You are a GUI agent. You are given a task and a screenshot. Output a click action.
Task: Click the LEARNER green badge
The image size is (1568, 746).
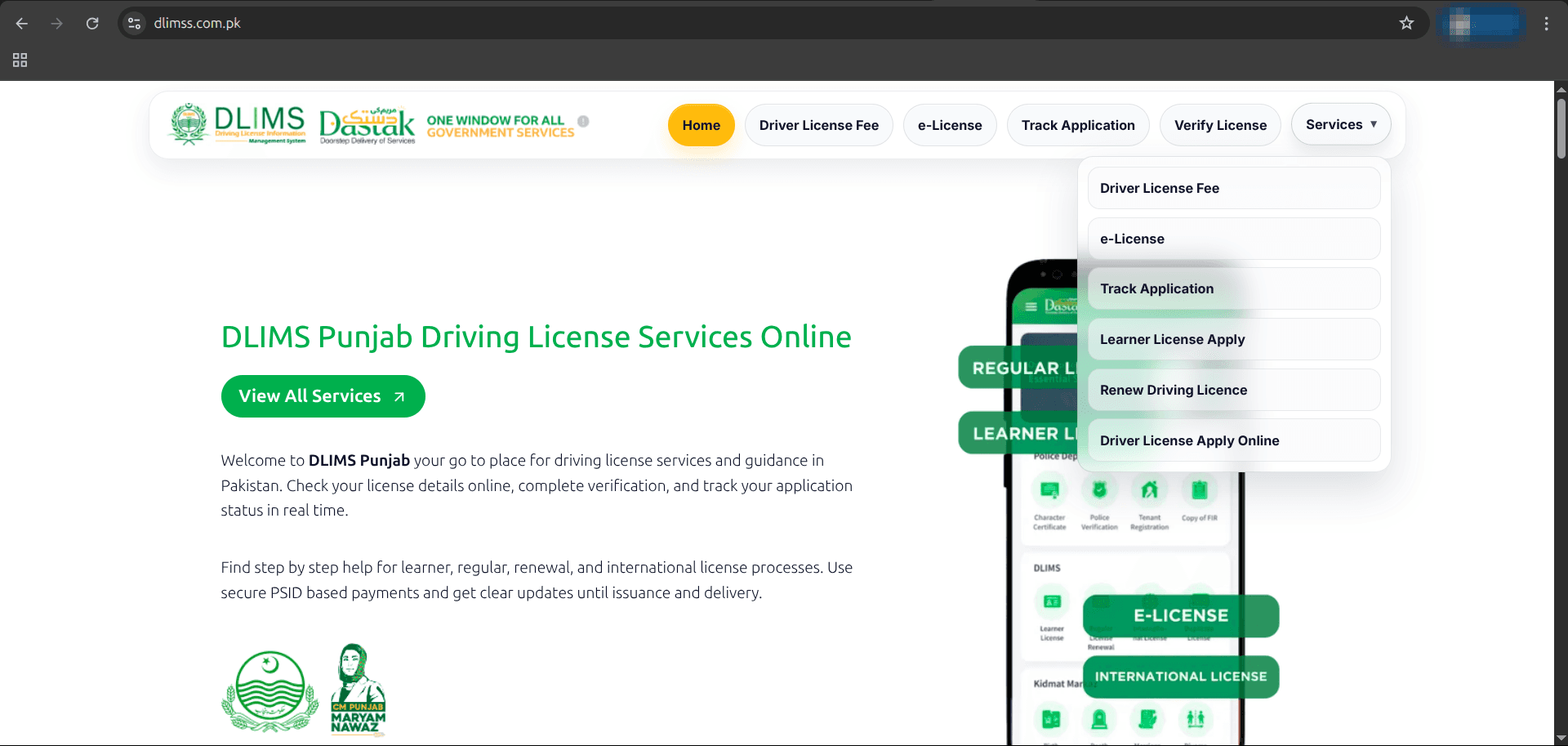tap(1018, 433)
